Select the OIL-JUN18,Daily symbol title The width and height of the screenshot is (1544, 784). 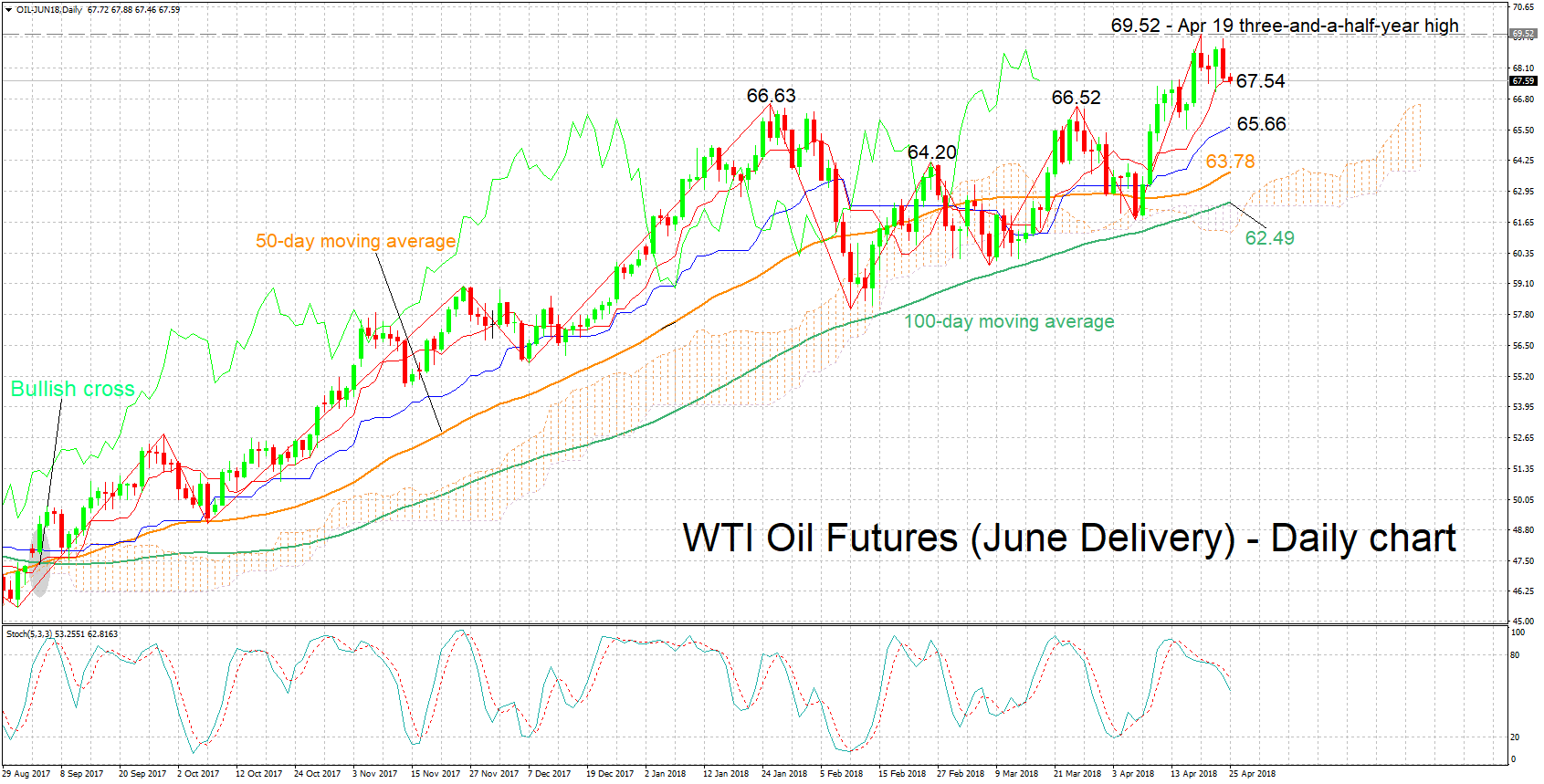coord(49,10)
